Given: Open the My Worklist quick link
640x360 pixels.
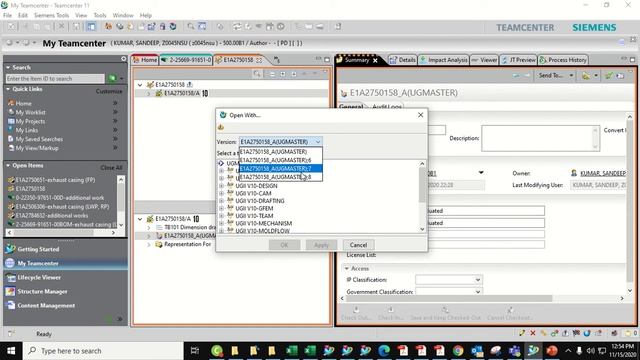Looking at the screenshot, I should tap(30, 112).
